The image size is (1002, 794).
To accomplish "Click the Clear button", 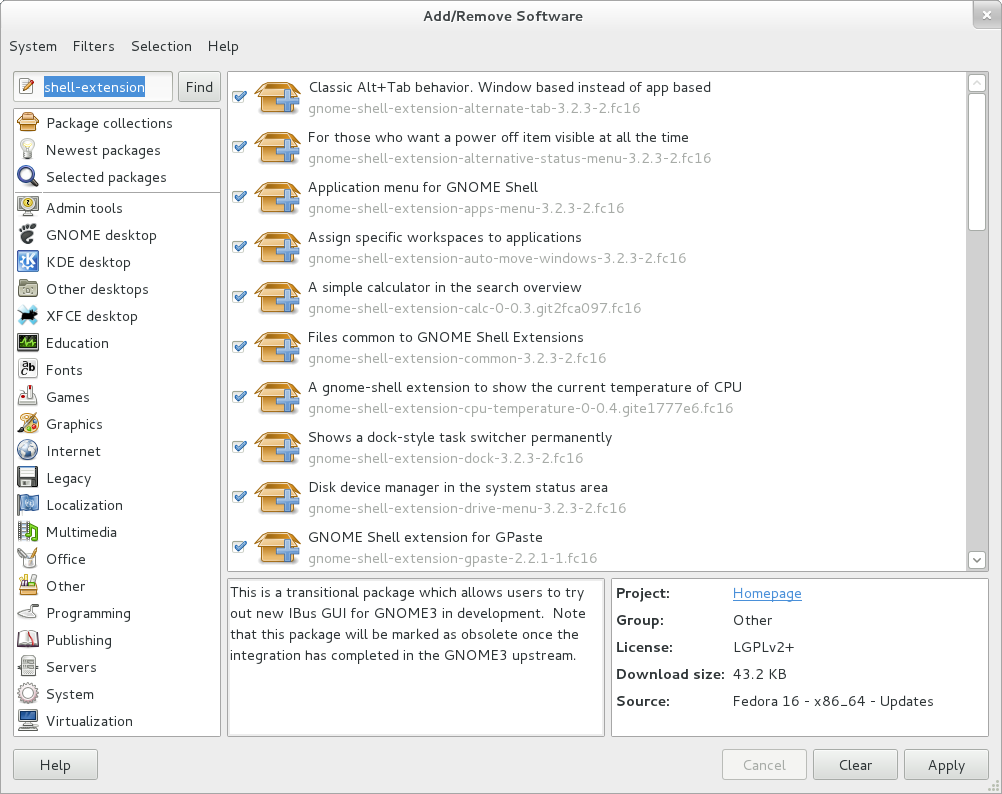I will (x=855, y=765).
